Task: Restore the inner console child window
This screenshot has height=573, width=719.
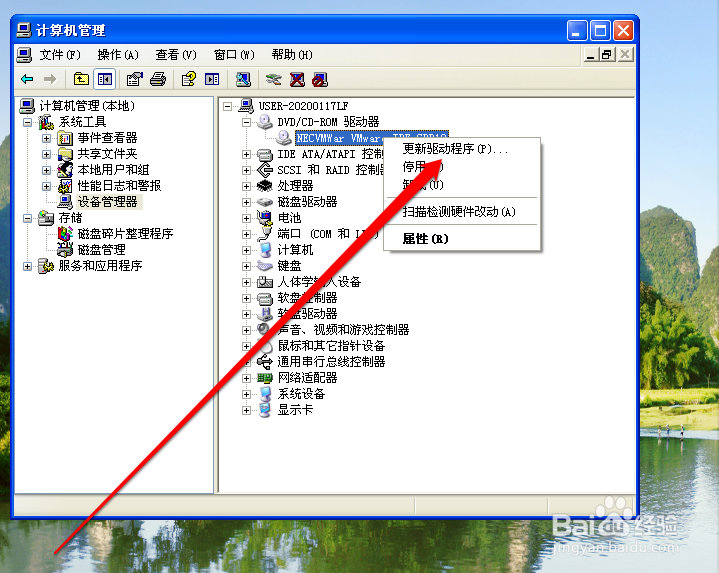Action: point(607,55)
